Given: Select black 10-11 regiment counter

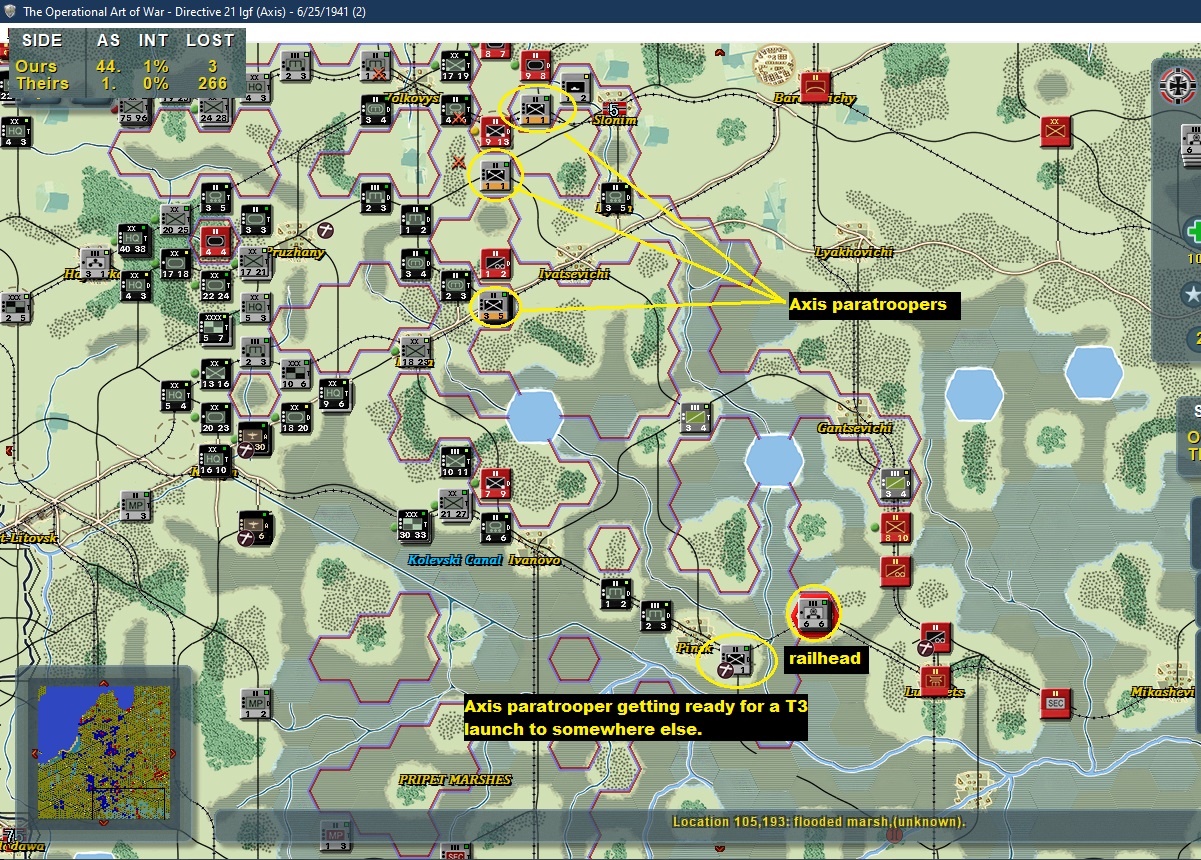Looking at the screenshot, I should click(455, 463).
